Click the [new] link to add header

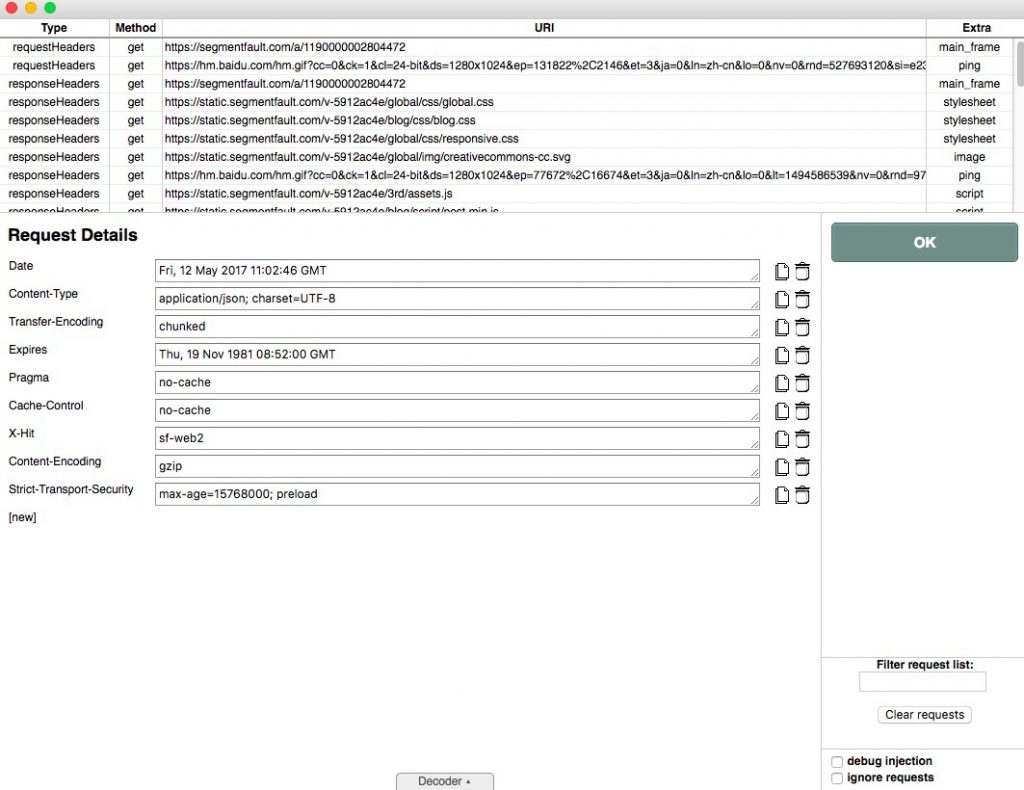pos(22,518)
